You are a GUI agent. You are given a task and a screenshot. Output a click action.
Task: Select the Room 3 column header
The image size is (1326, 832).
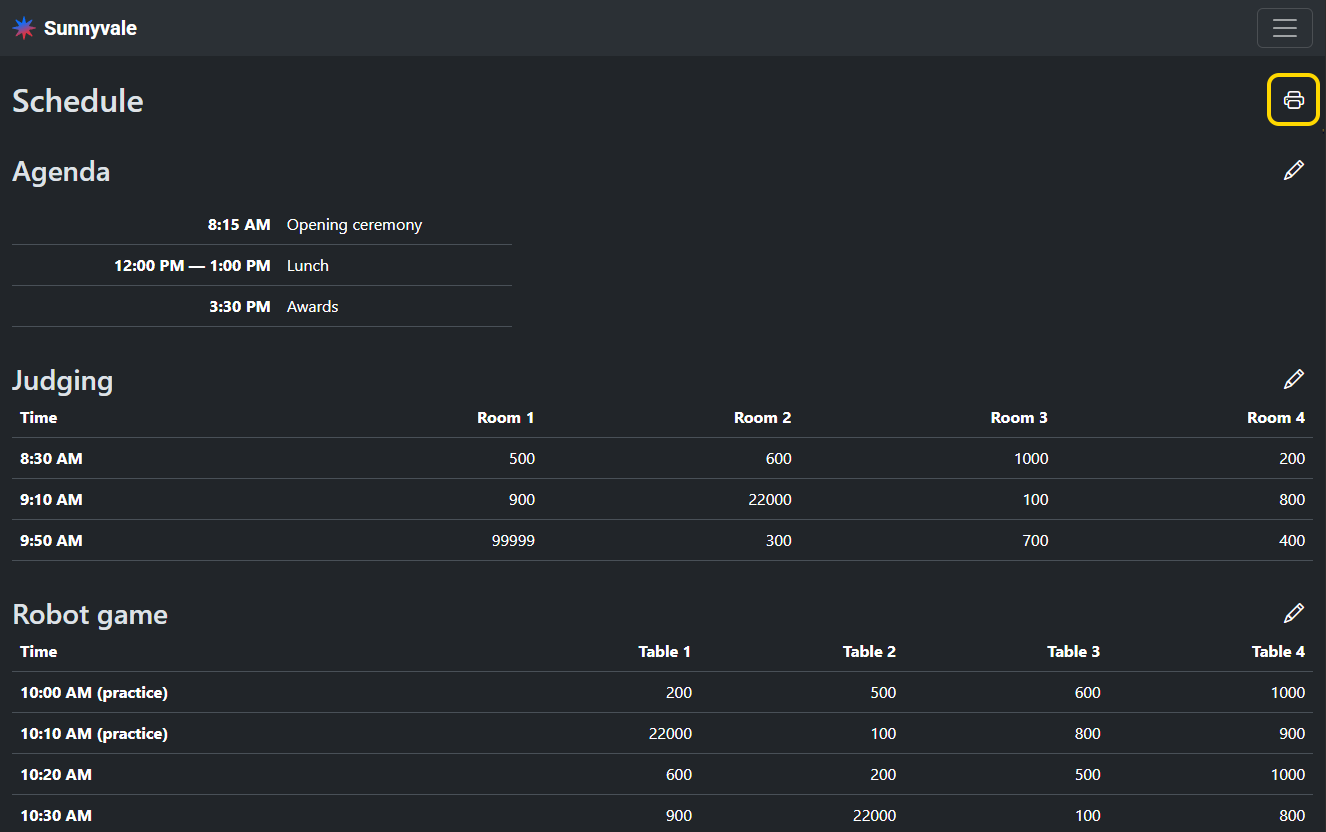coord(1018,418)
